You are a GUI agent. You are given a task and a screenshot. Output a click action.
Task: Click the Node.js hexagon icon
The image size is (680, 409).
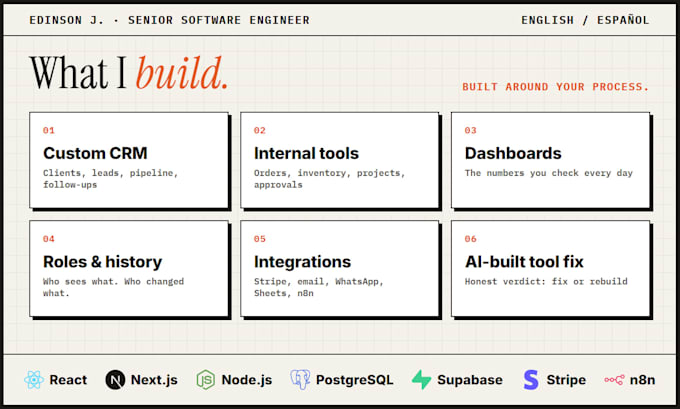tap(206, 380)
